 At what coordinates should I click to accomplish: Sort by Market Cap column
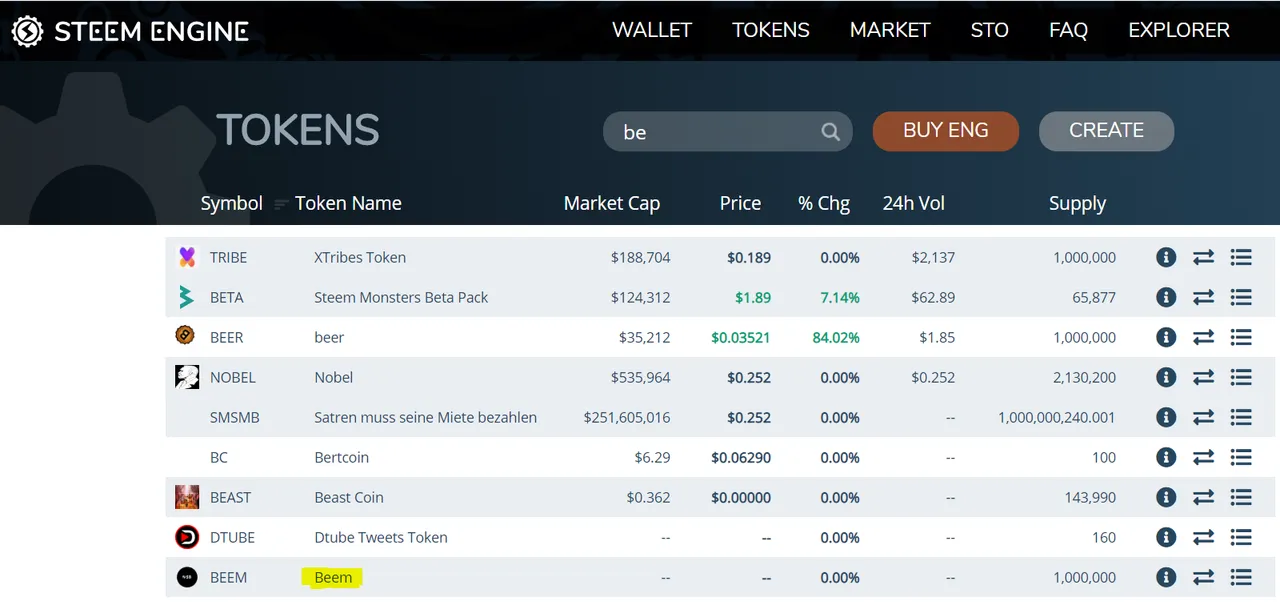click(612, 203)
